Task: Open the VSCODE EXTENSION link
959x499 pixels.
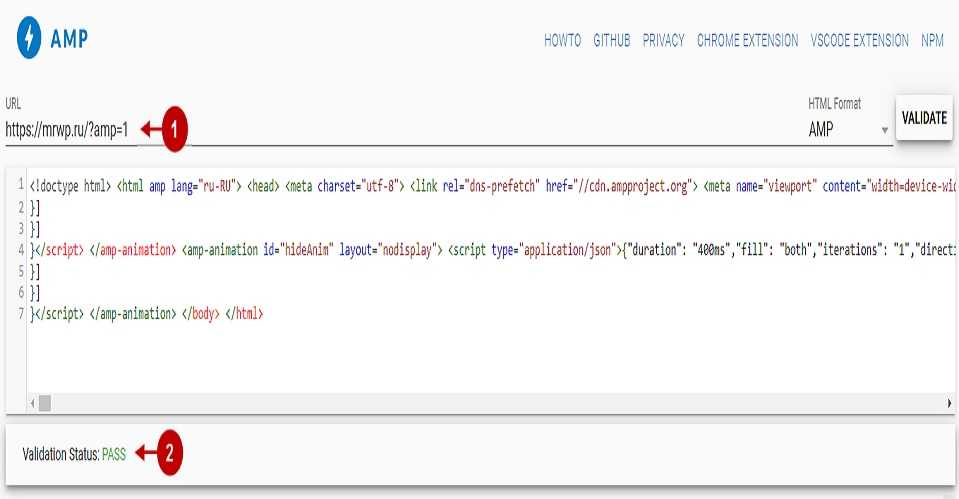Action: pyautogui.click(x=858, y=41)
